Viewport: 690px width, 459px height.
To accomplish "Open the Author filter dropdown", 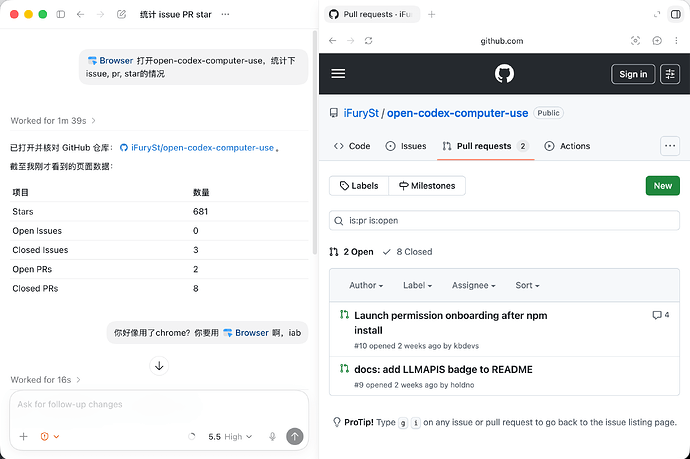I will tap(366, 285).
